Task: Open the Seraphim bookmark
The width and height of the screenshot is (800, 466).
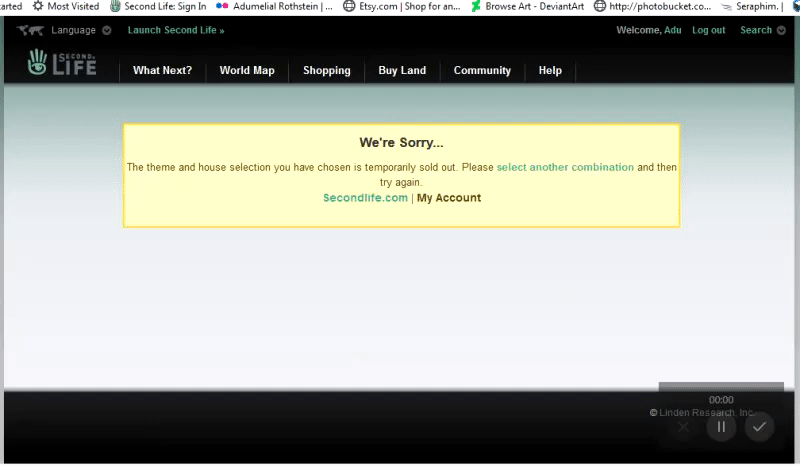Action: tap(752, 6)
